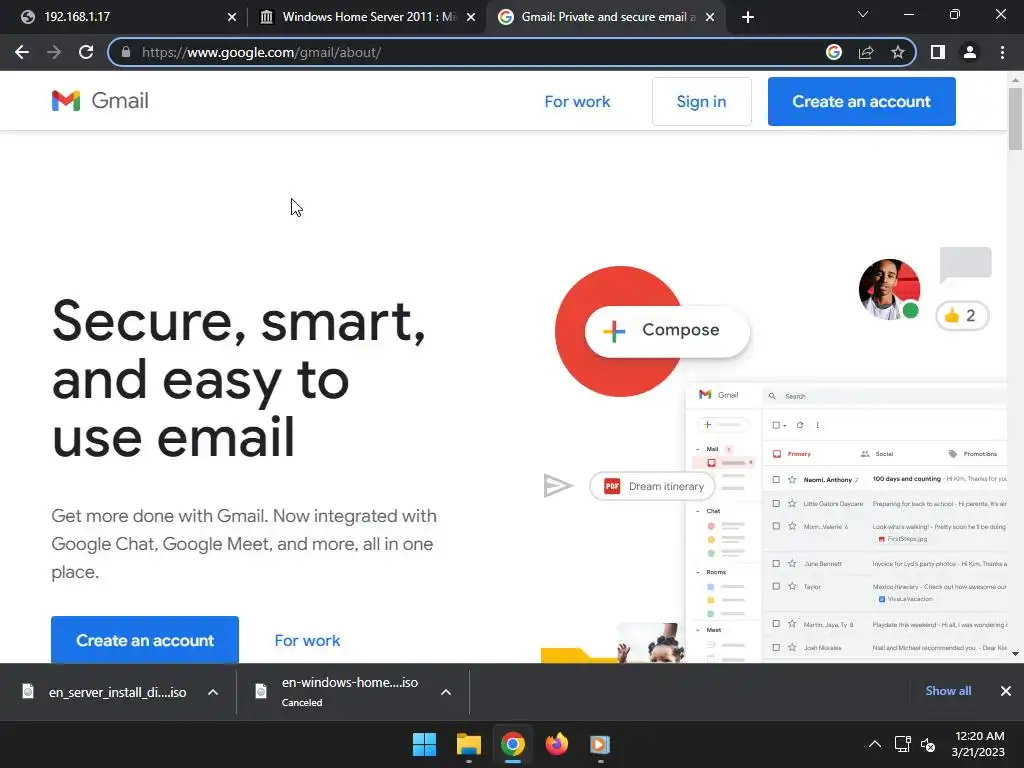This screenshot has height=768, width=1024.
Task: Click the Search box in inbox preview
Action: [x=885, y=396]
